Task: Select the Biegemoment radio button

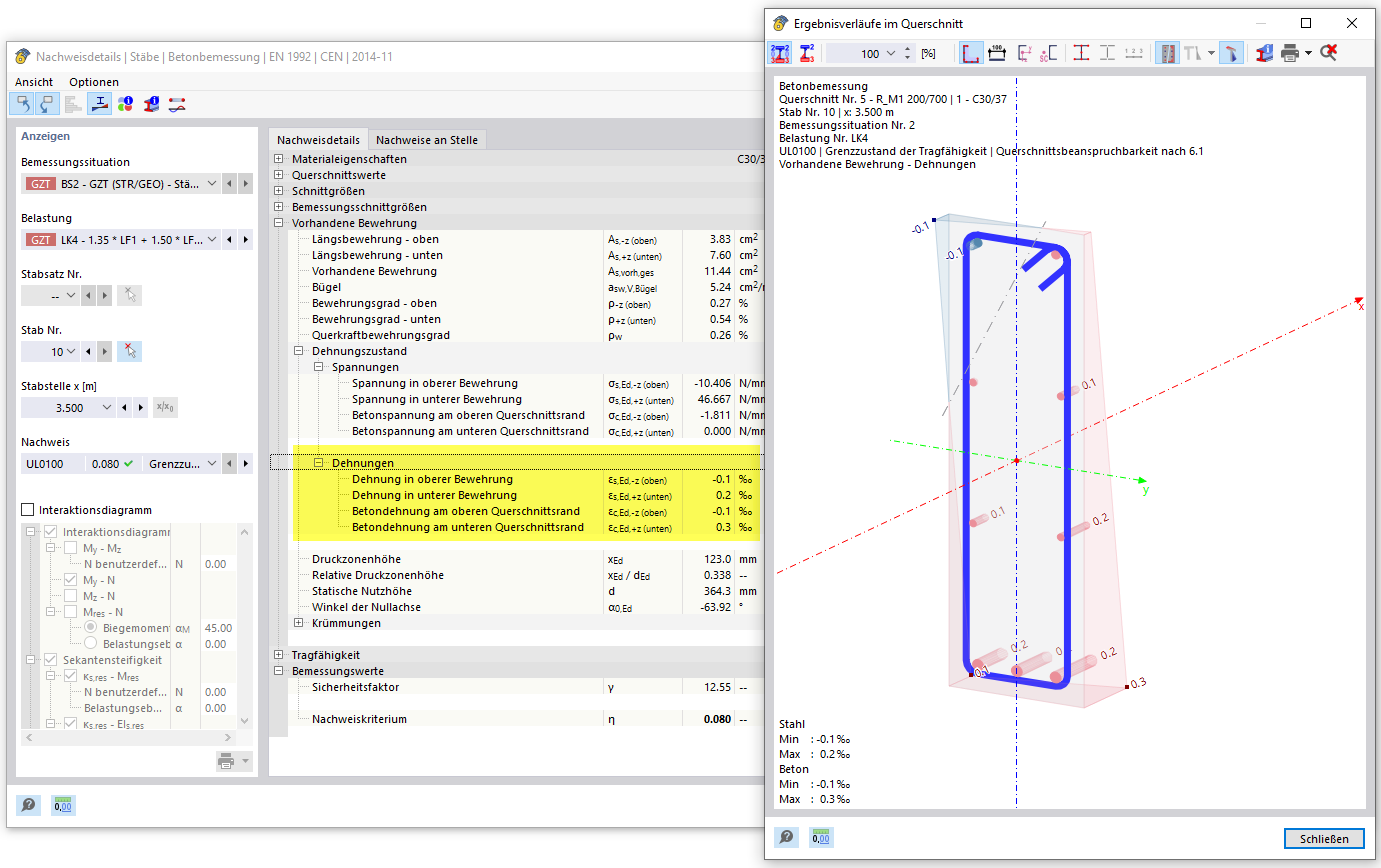Action: coord(91,628)
